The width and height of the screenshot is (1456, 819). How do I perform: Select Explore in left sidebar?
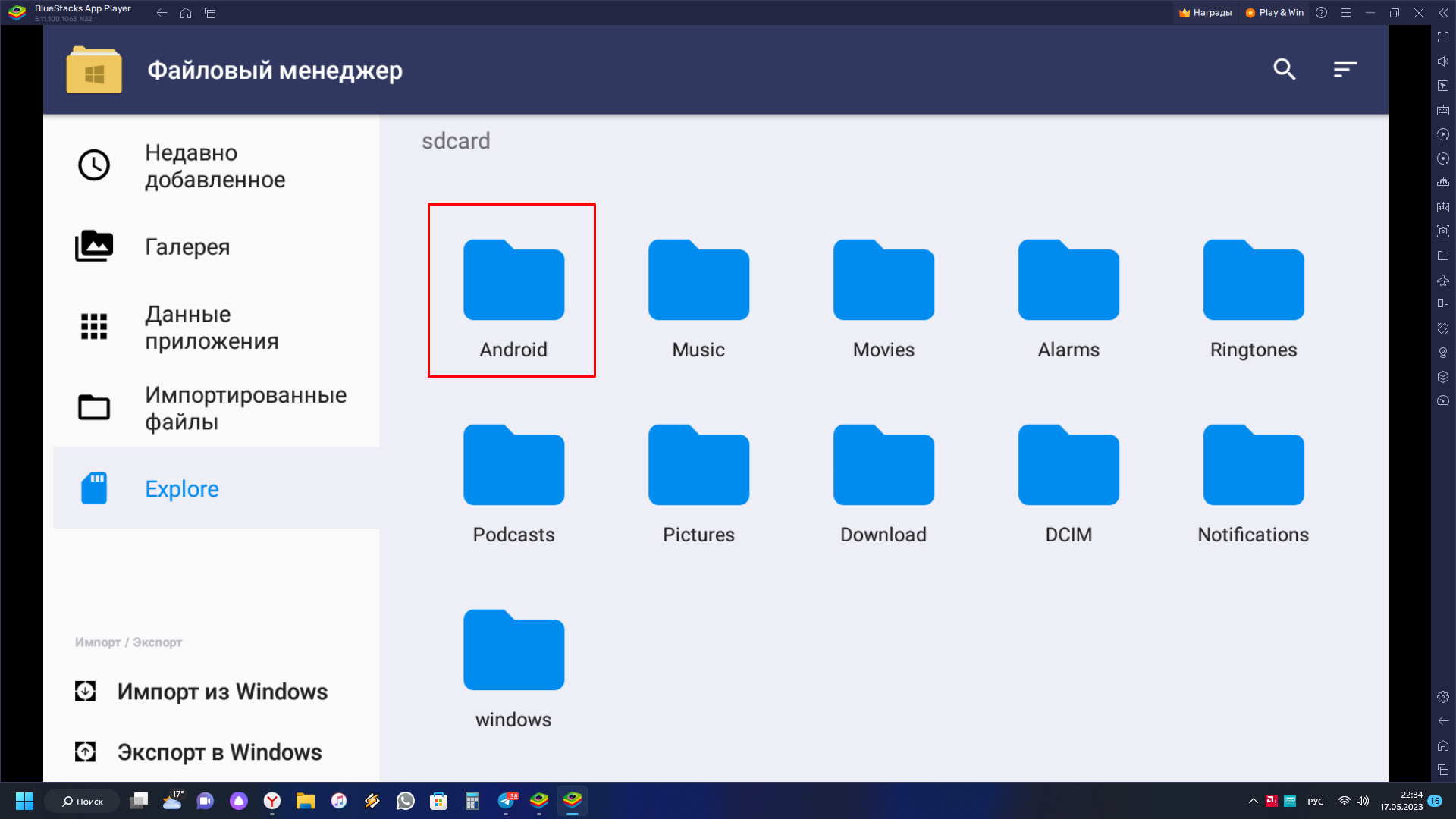click(x=181, y=488)
